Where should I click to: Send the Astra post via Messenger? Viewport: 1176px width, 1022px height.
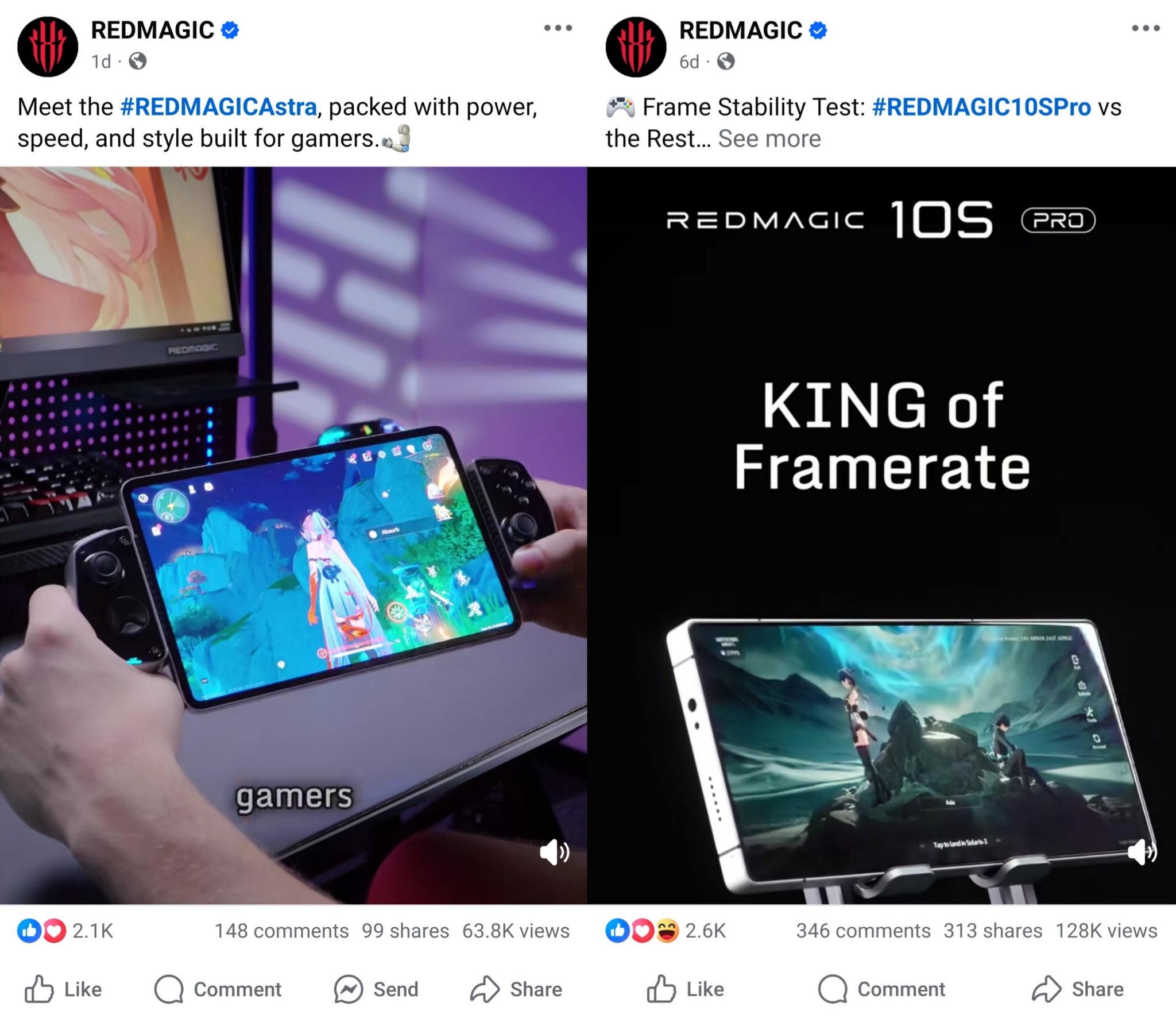click(376, 989)
